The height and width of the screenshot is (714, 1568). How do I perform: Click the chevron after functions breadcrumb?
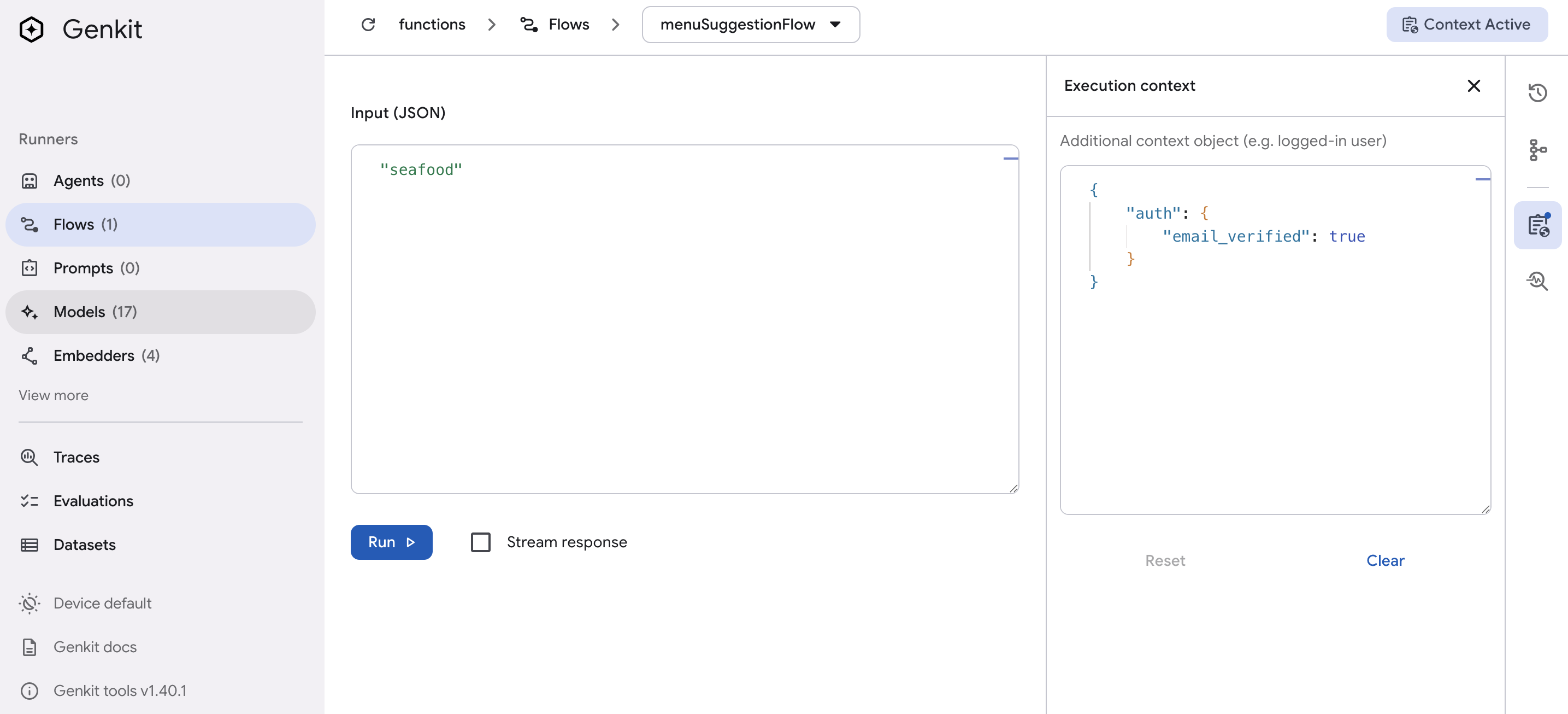[492, 25]
